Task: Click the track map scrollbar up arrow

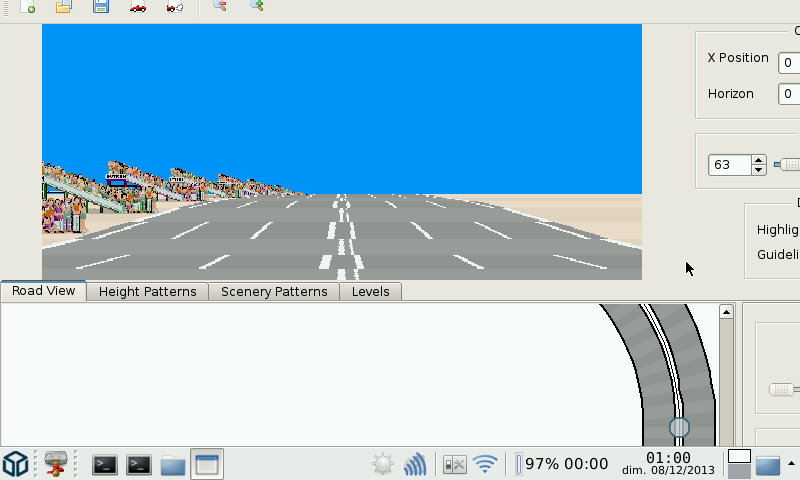Action: pos(727,313)
